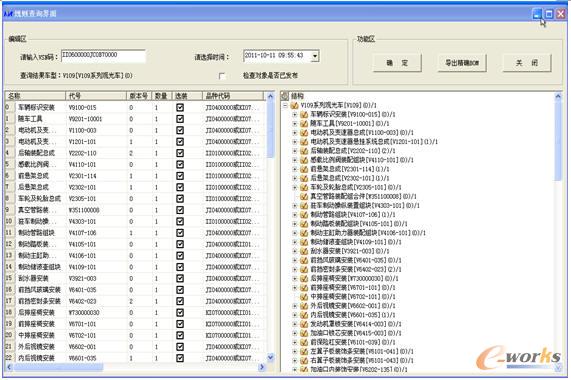Click the V2202-110 tree node icon
571x380 pixels.
point(304,151)
